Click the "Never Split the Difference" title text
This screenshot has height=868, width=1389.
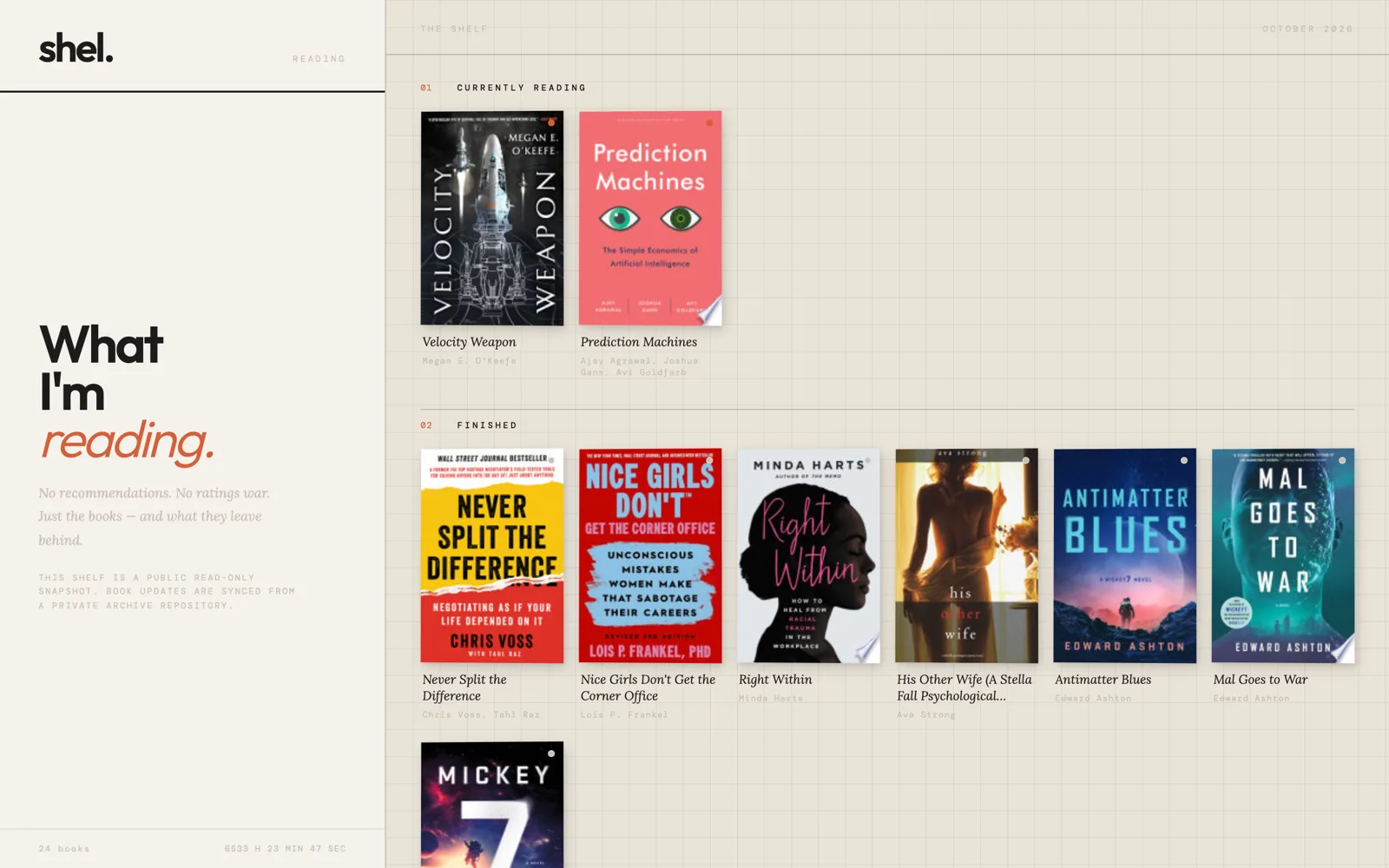464,687
